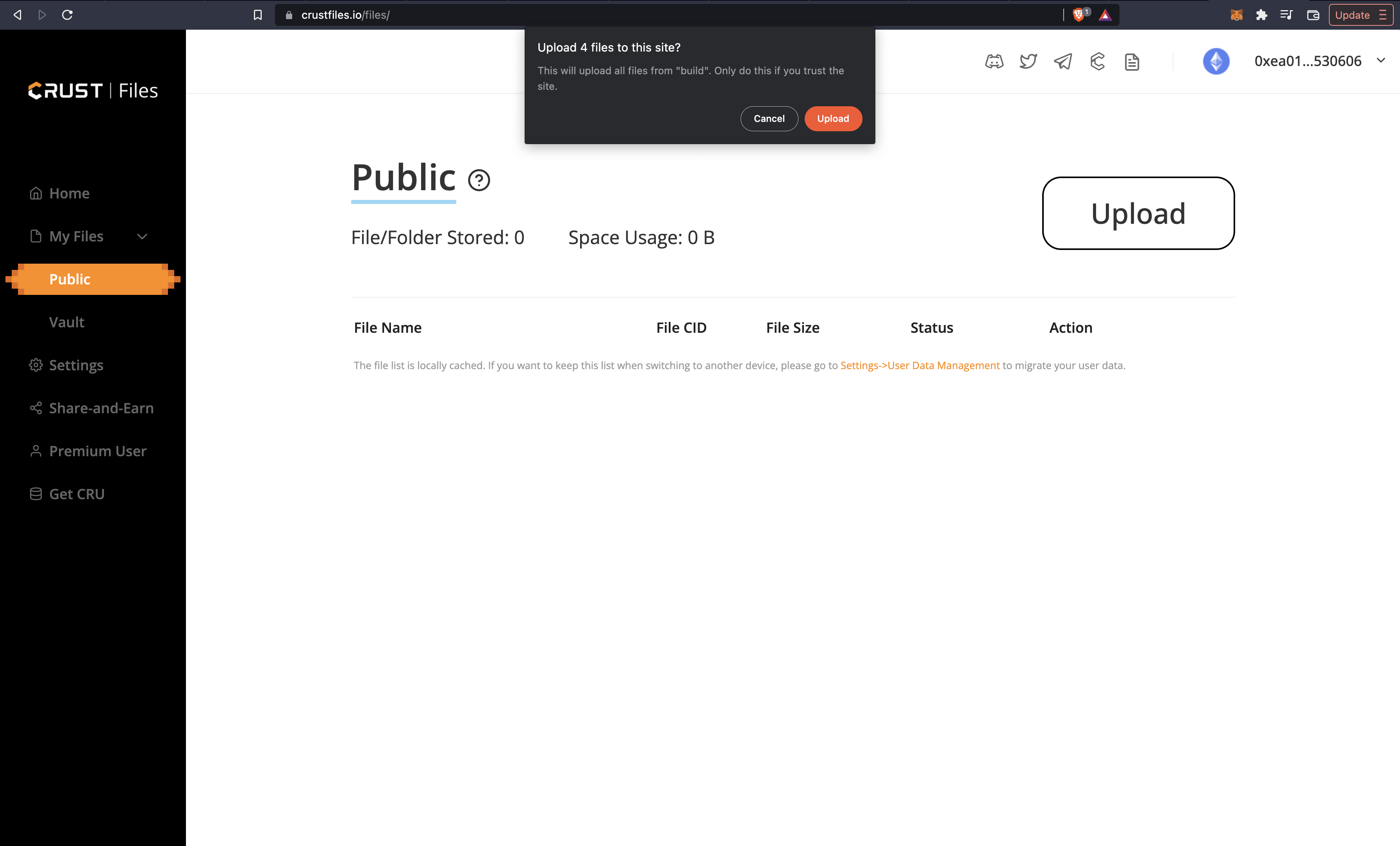Open the extensions puzzle-piece menu
Screen dimensions: 1400x846
(x=1261, y=15)
